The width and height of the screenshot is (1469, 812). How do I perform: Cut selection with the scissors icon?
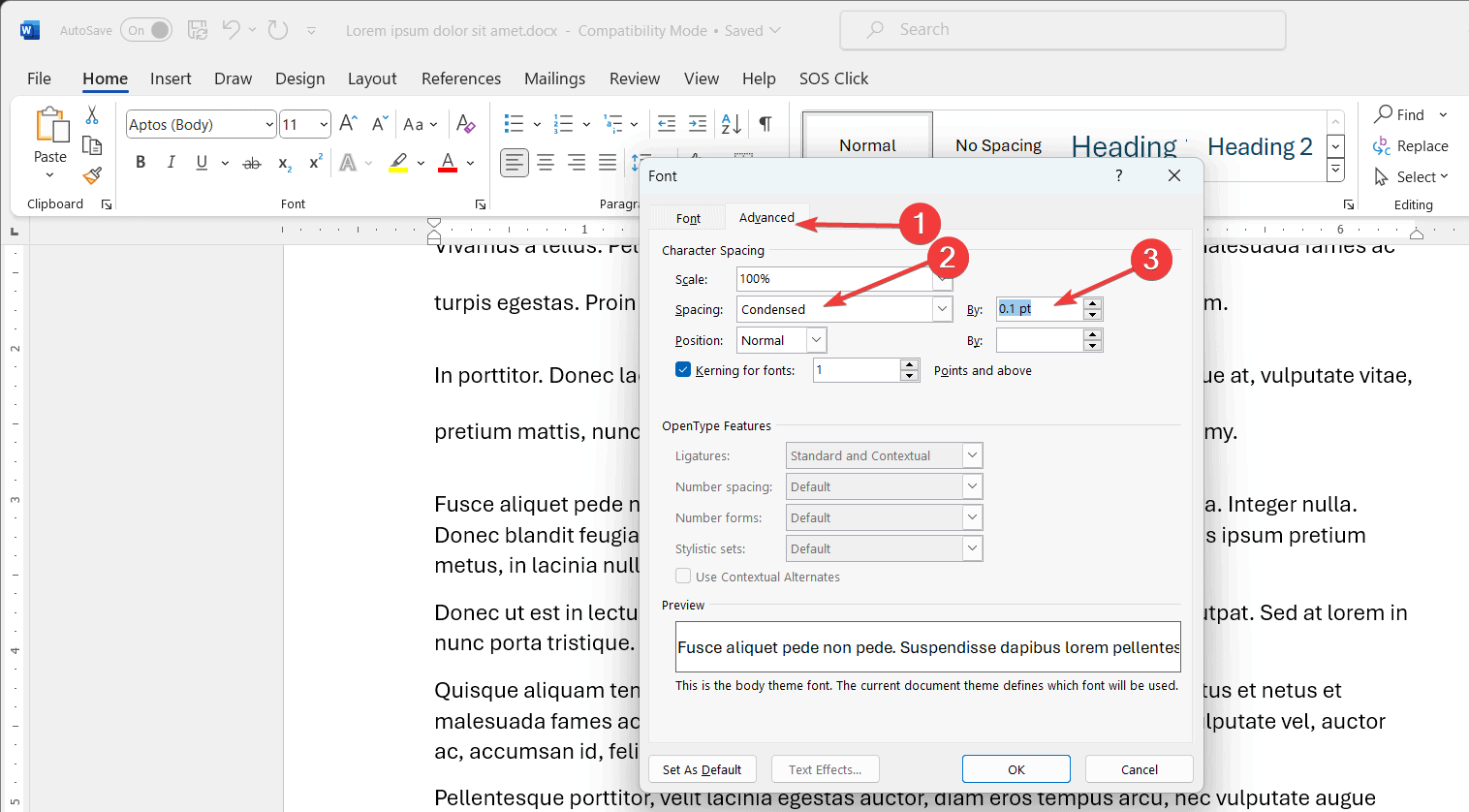click(92, 115)
